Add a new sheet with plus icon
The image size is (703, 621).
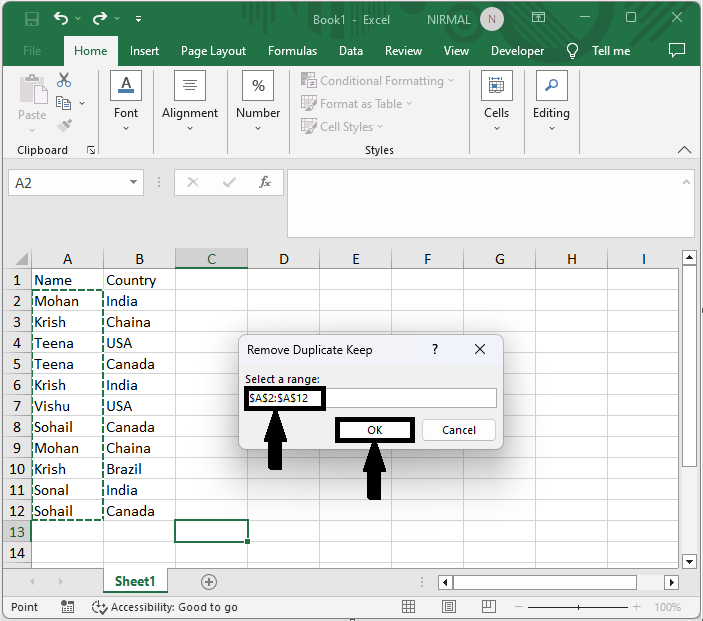tap(209, 581)
